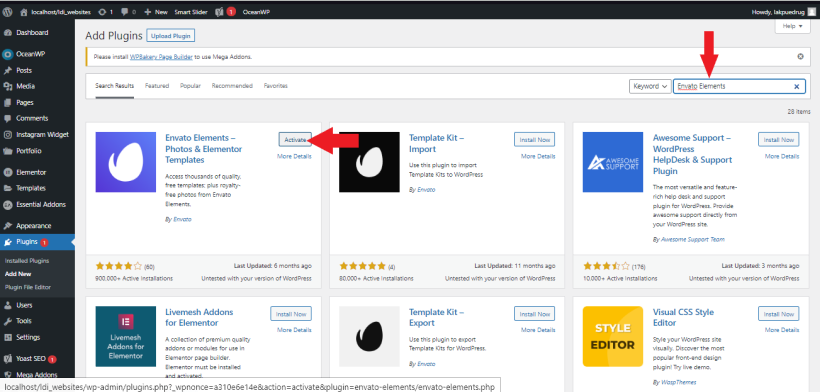The width and height of the screenshot is (820, 392).
Task: Open More Details for Template Kit – Import
Action: [x=538, y=156]
